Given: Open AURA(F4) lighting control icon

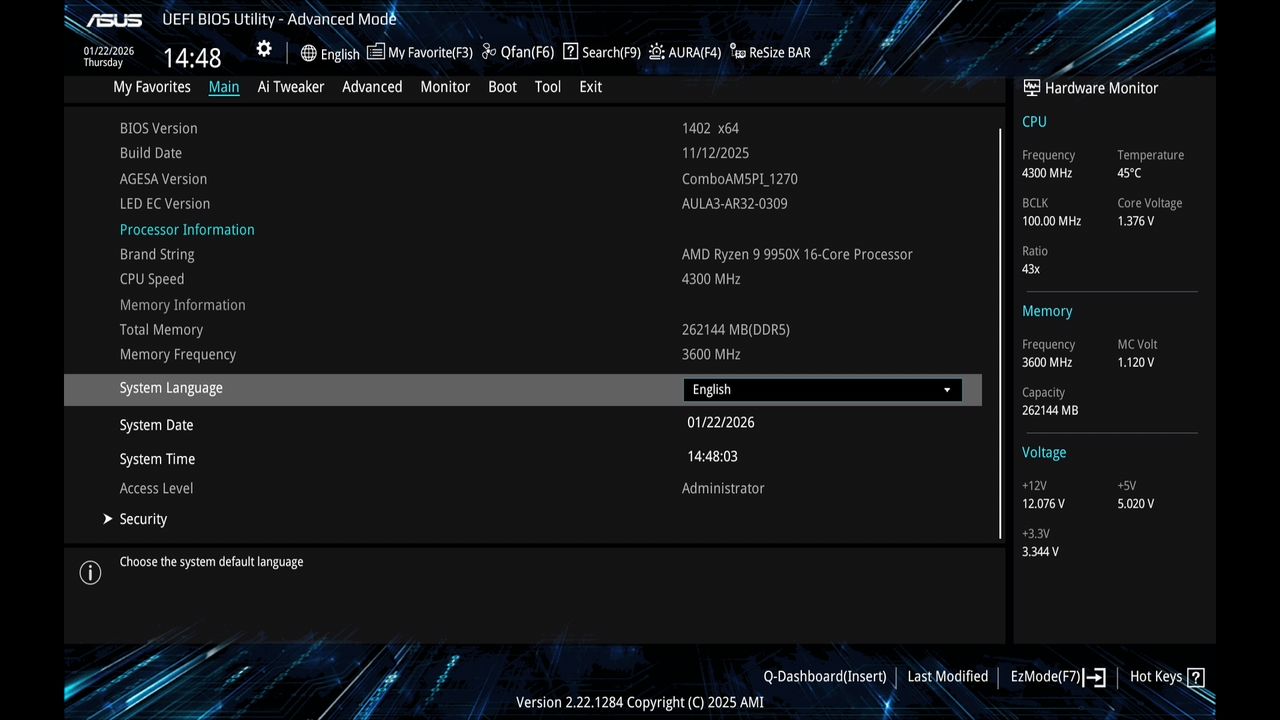Looking at the screenshot, I should (x=656, y=51).
